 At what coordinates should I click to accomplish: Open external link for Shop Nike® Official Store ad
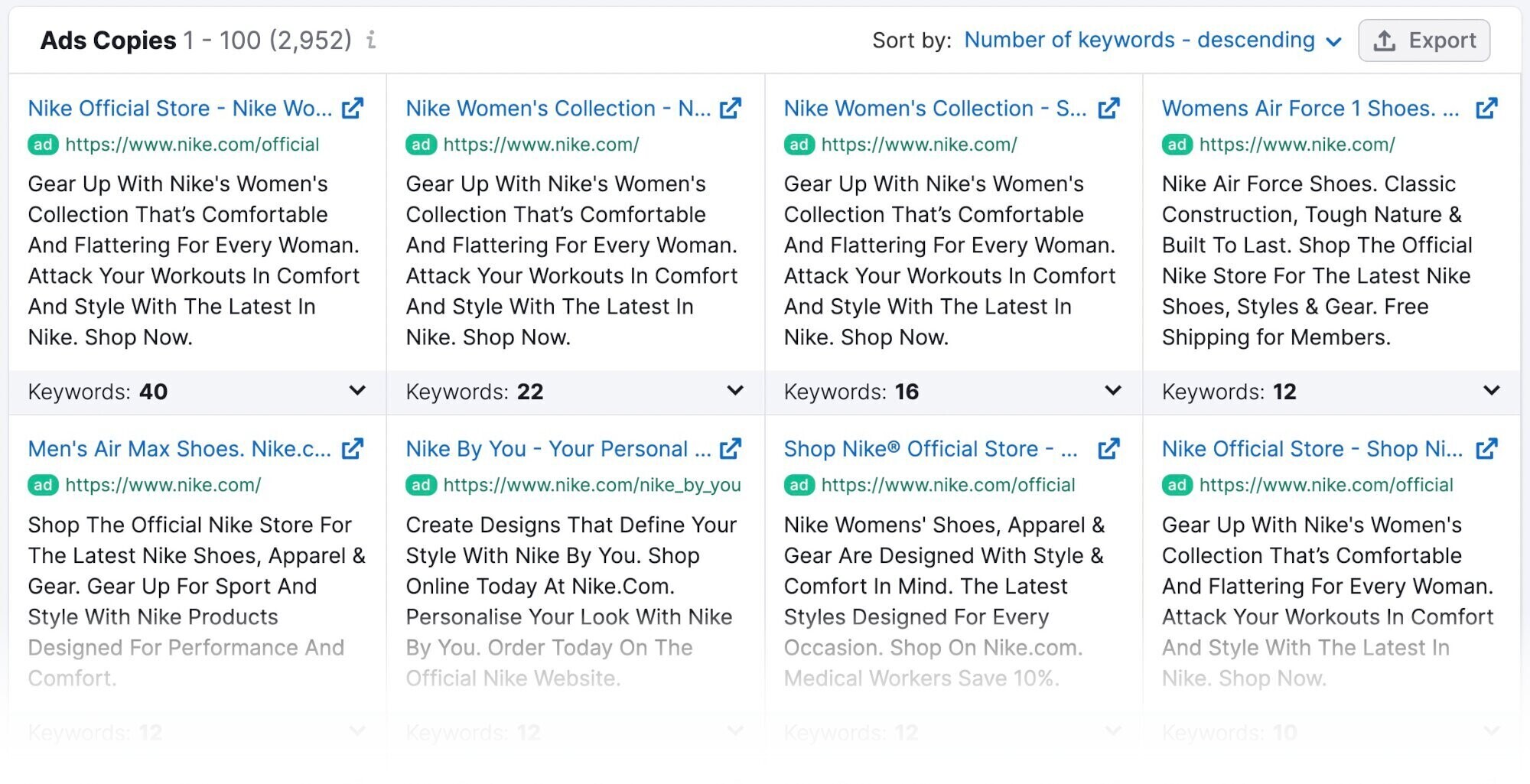click(1108, 449)
